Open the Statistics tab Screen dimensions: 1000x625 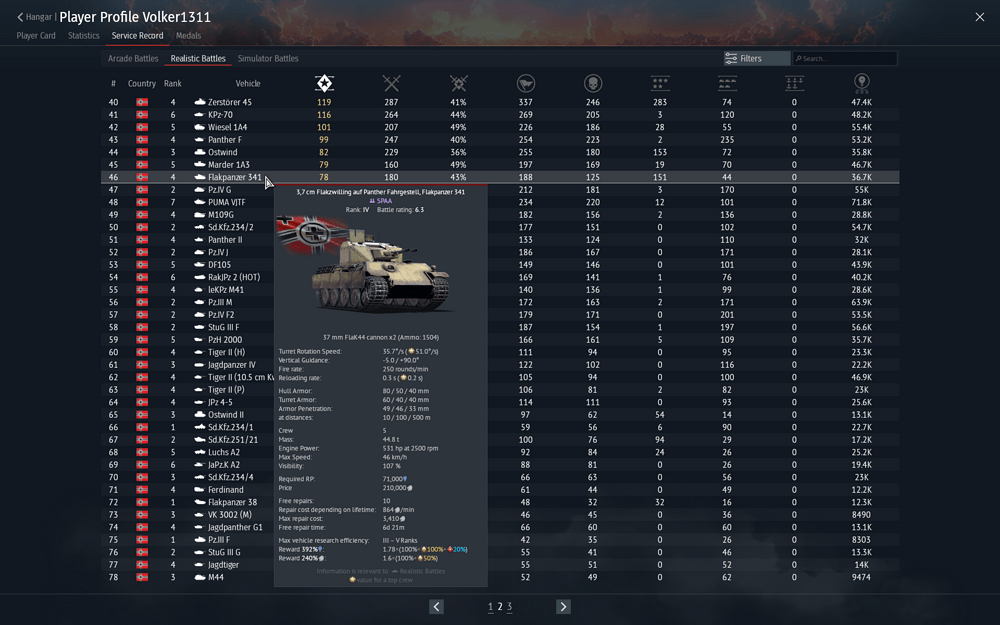point(84,36)
